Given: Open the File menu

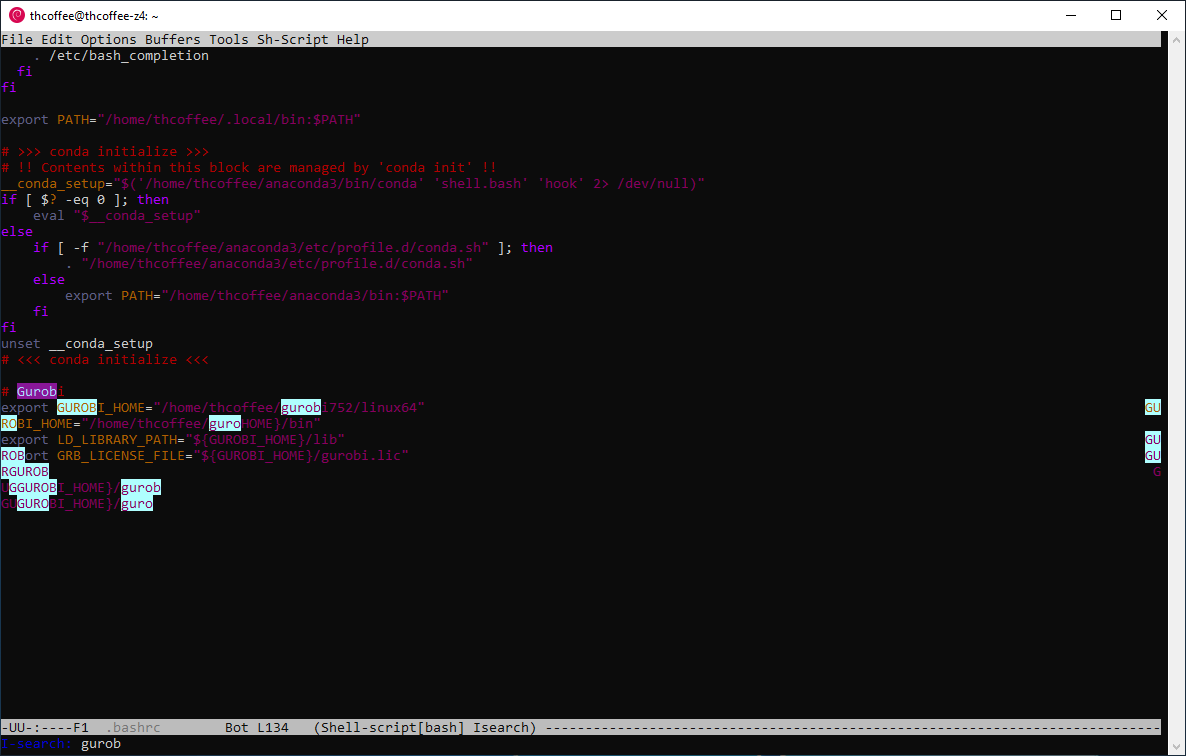Looking at the screenshot, I should (17, 39).
